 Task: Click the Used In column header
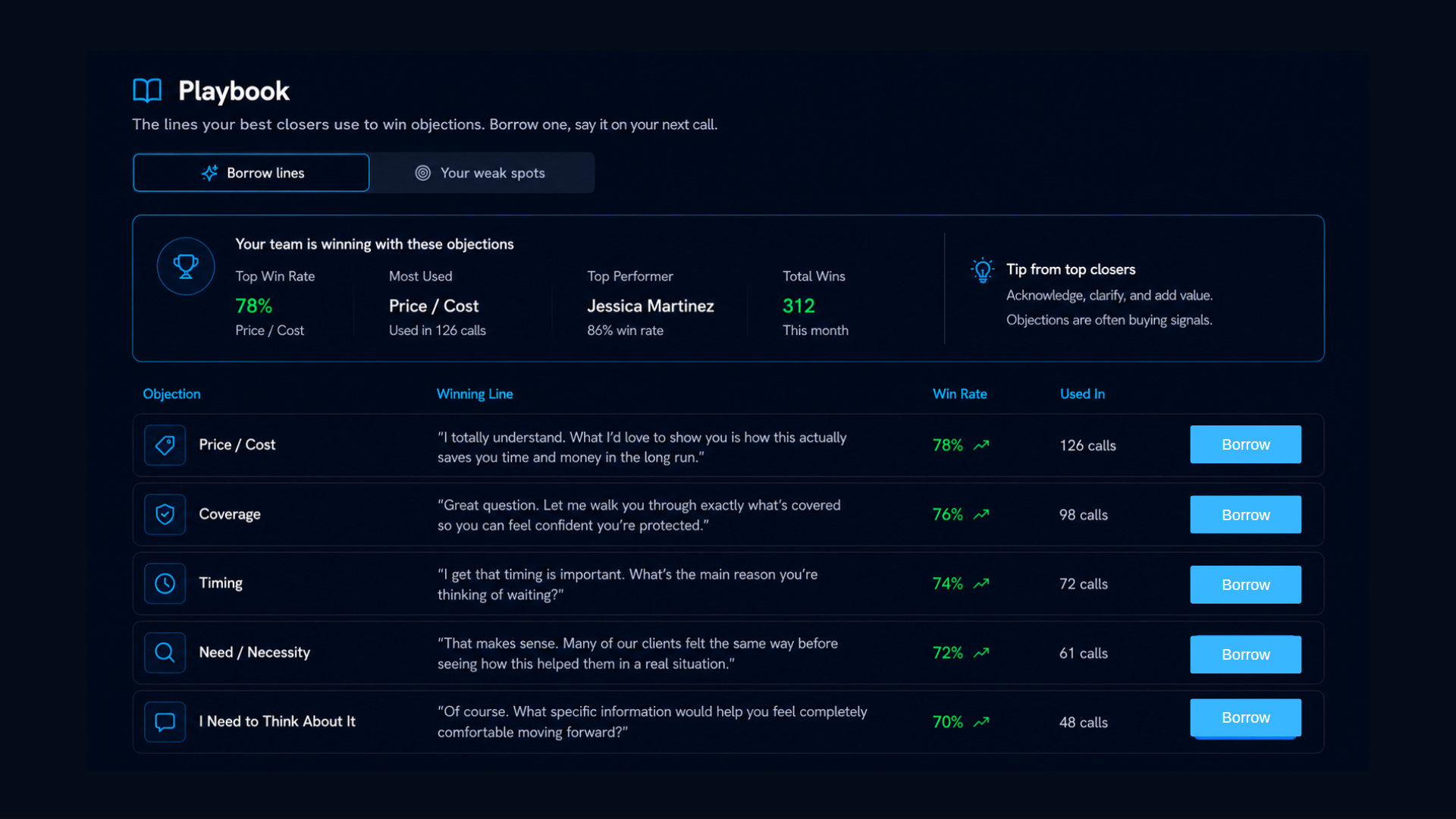point(1082,394)
